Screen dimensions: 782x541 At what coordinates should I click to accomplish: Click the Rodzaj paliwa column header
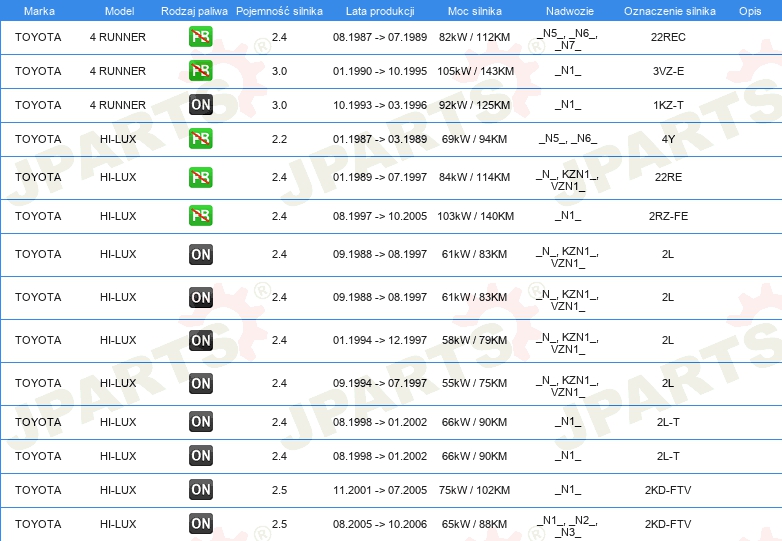(194, 11)
